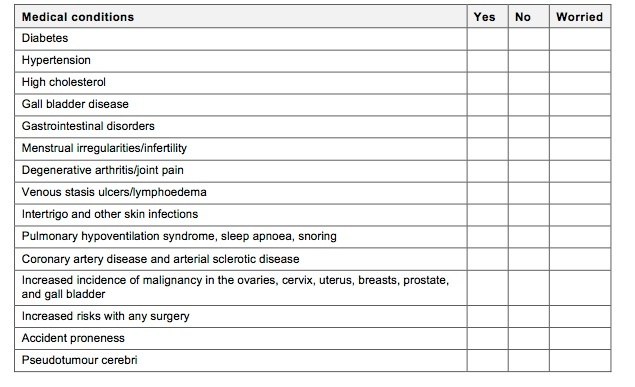
Task: Tick Worried for Menstrual irregularities/infertility
Action: (x=580, y=149)
